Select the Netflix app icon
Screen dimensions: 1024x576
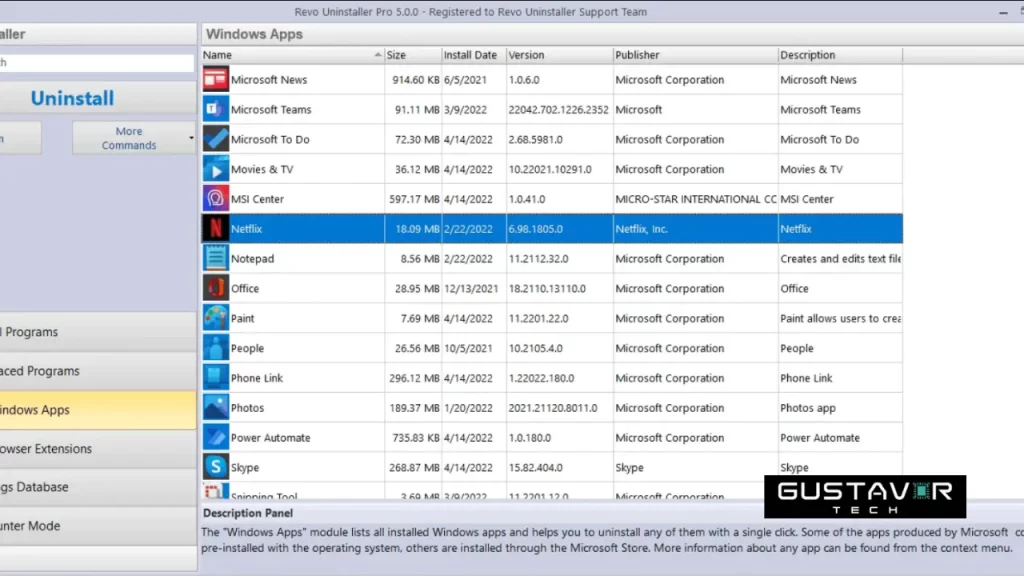[x=216, y=228]
